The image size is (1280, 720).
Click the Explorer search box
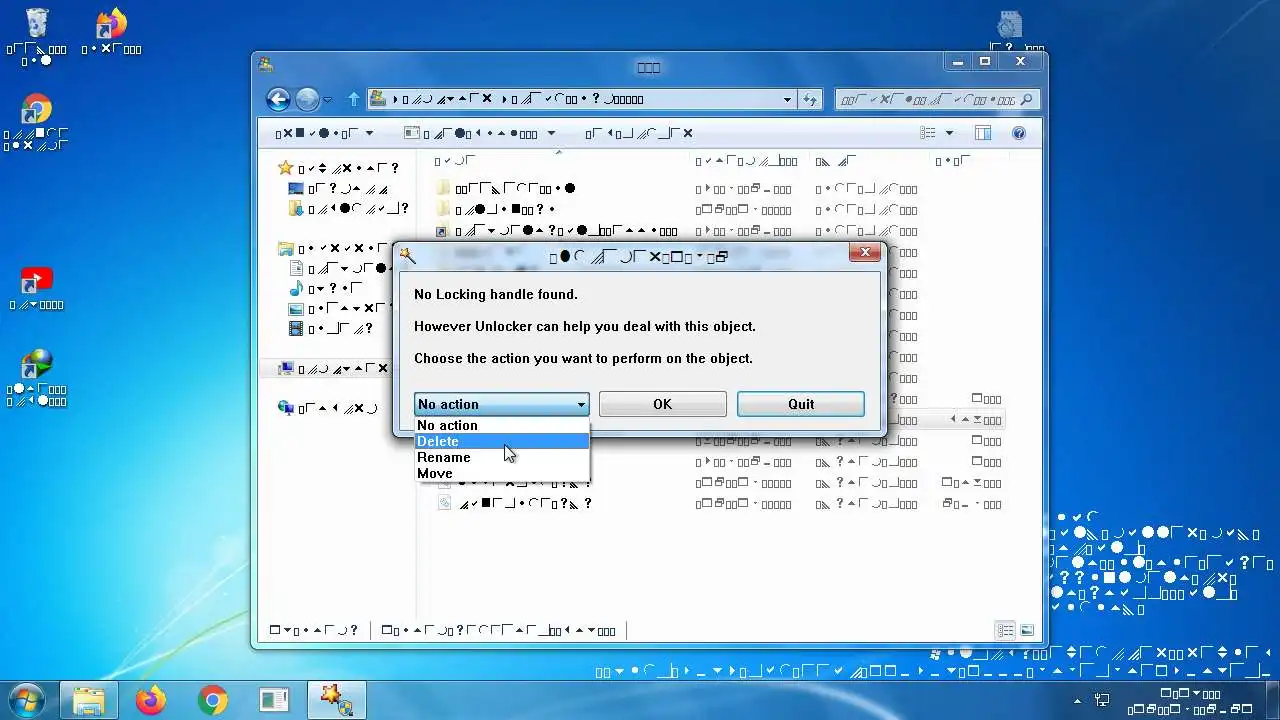(x=937, y=99)
